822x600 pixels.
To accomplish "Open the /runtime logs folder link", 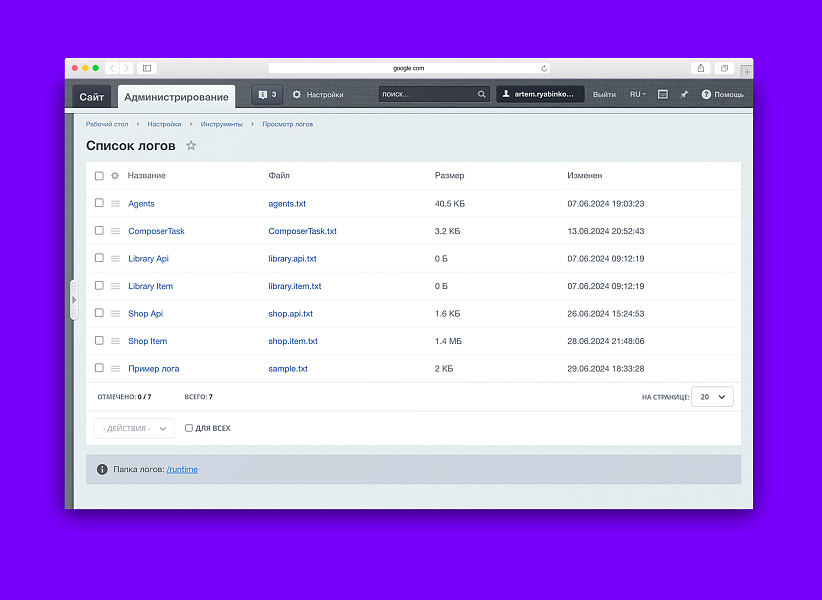I will (x=182, y=469).
